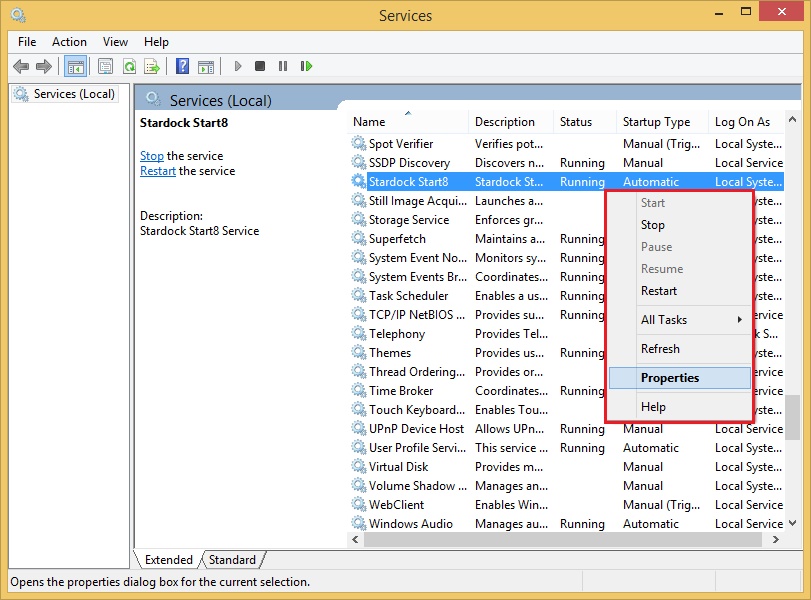811x600 pixels.
Task: Restart the service with the restart icon
Action: pyautogui.click(x=306, y=66)
